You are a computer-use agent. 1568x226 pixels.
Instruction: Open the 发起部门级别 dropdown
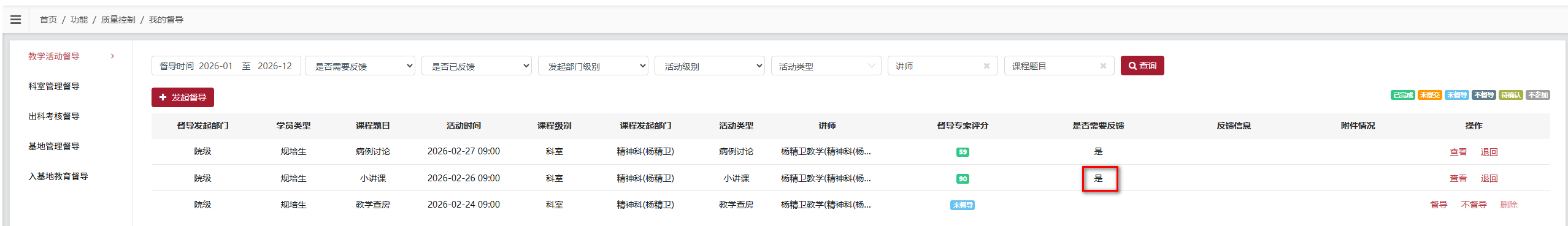tap(593, 66)
